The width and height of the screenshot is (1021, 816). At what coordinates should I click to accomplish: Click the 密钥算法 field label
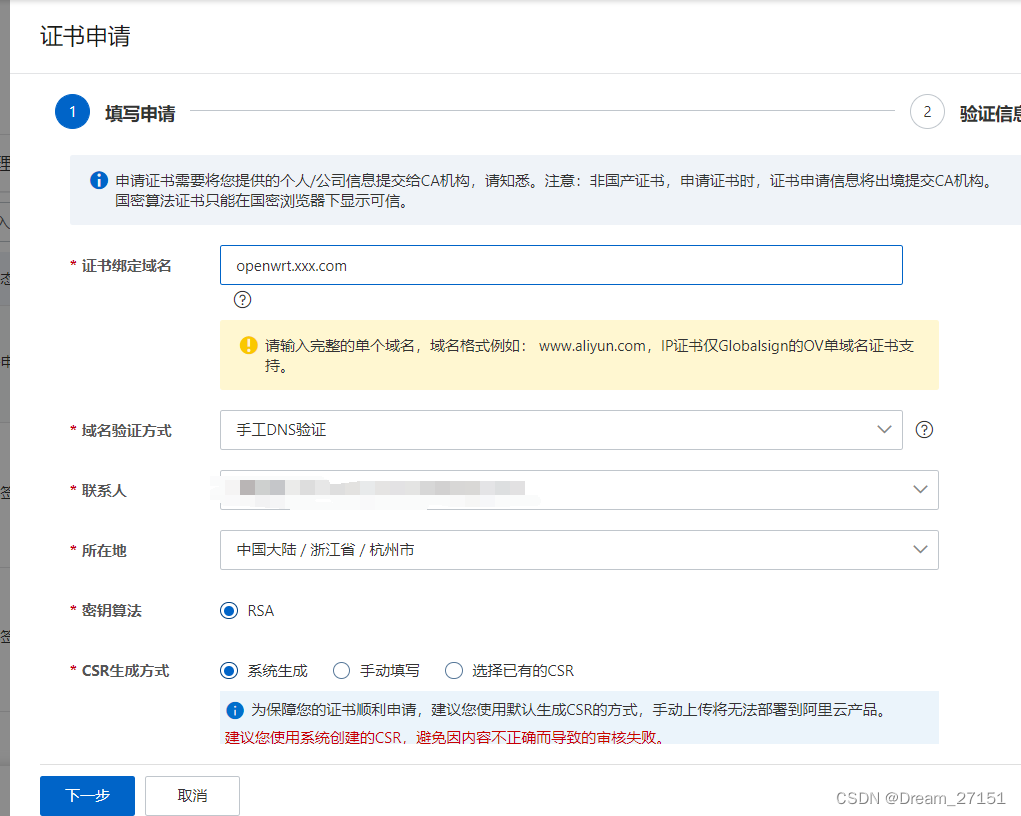pos(111,611)
